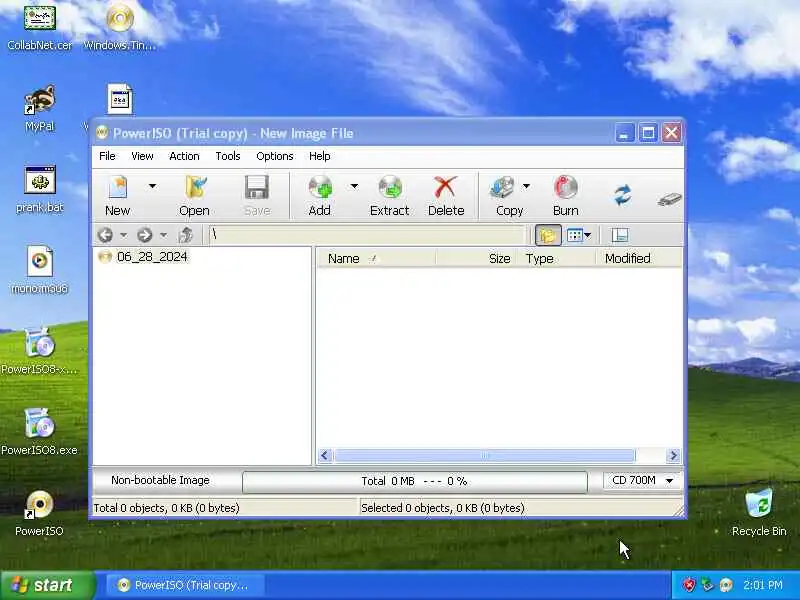Click the PowerISO disc tray icon
The image size is (800, 600).
[726, 585]
